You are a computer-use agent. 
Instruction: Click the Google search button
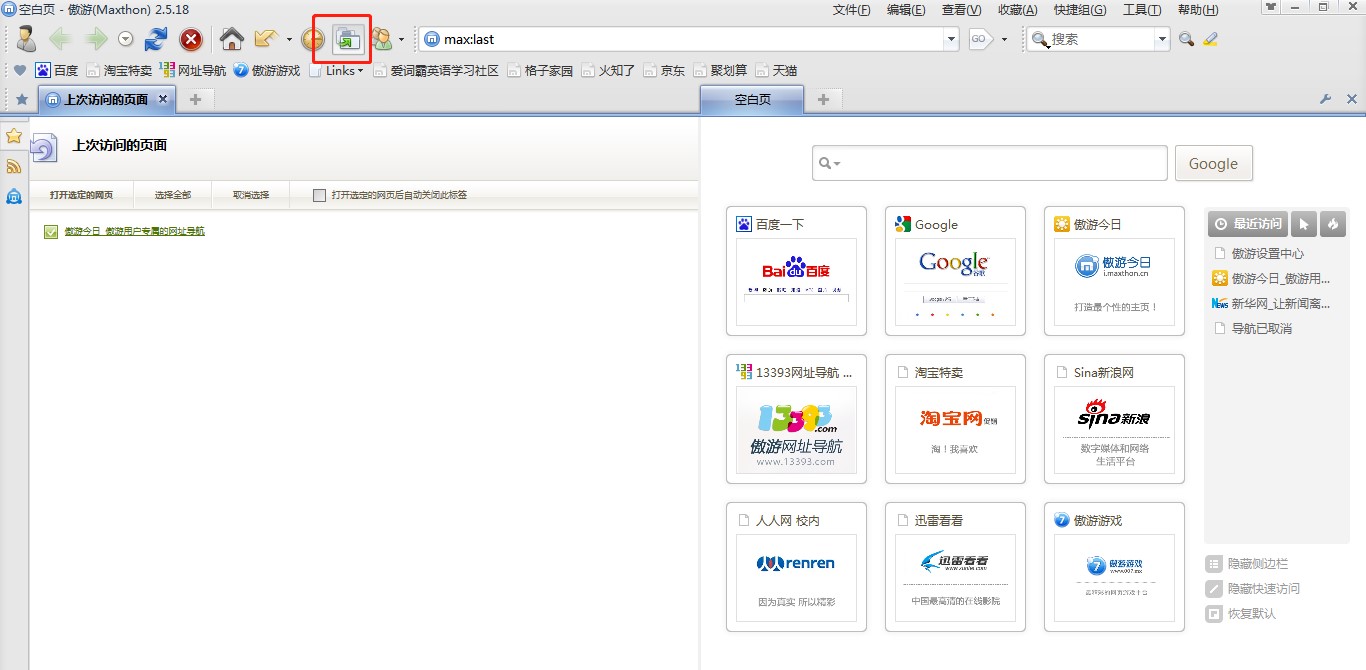[1213, 164]
